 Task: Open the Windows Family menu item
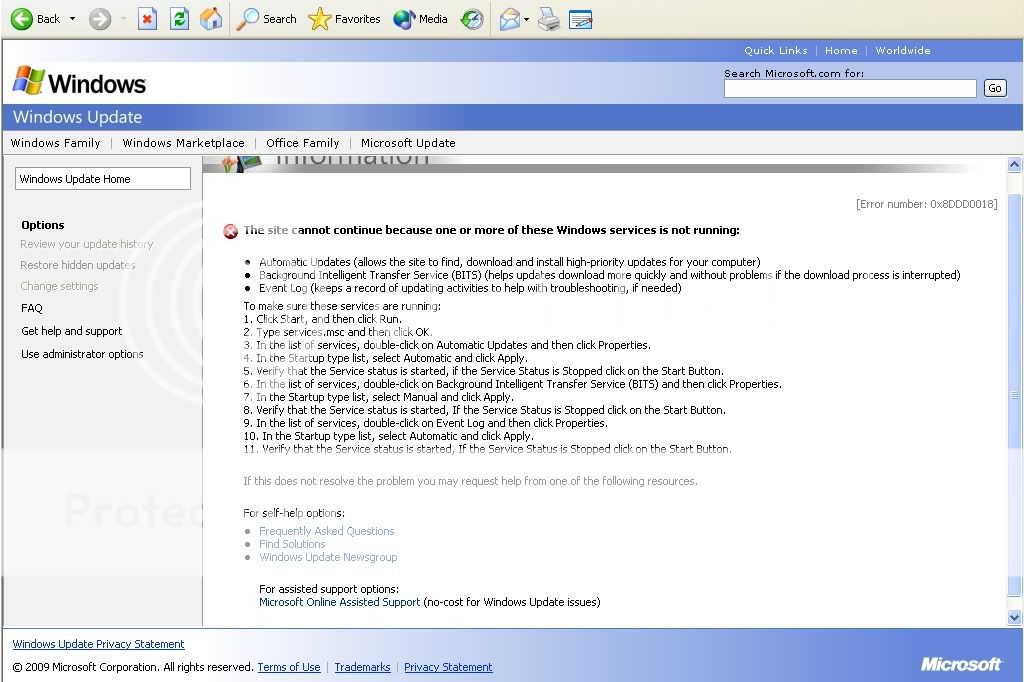pos(56,143)
